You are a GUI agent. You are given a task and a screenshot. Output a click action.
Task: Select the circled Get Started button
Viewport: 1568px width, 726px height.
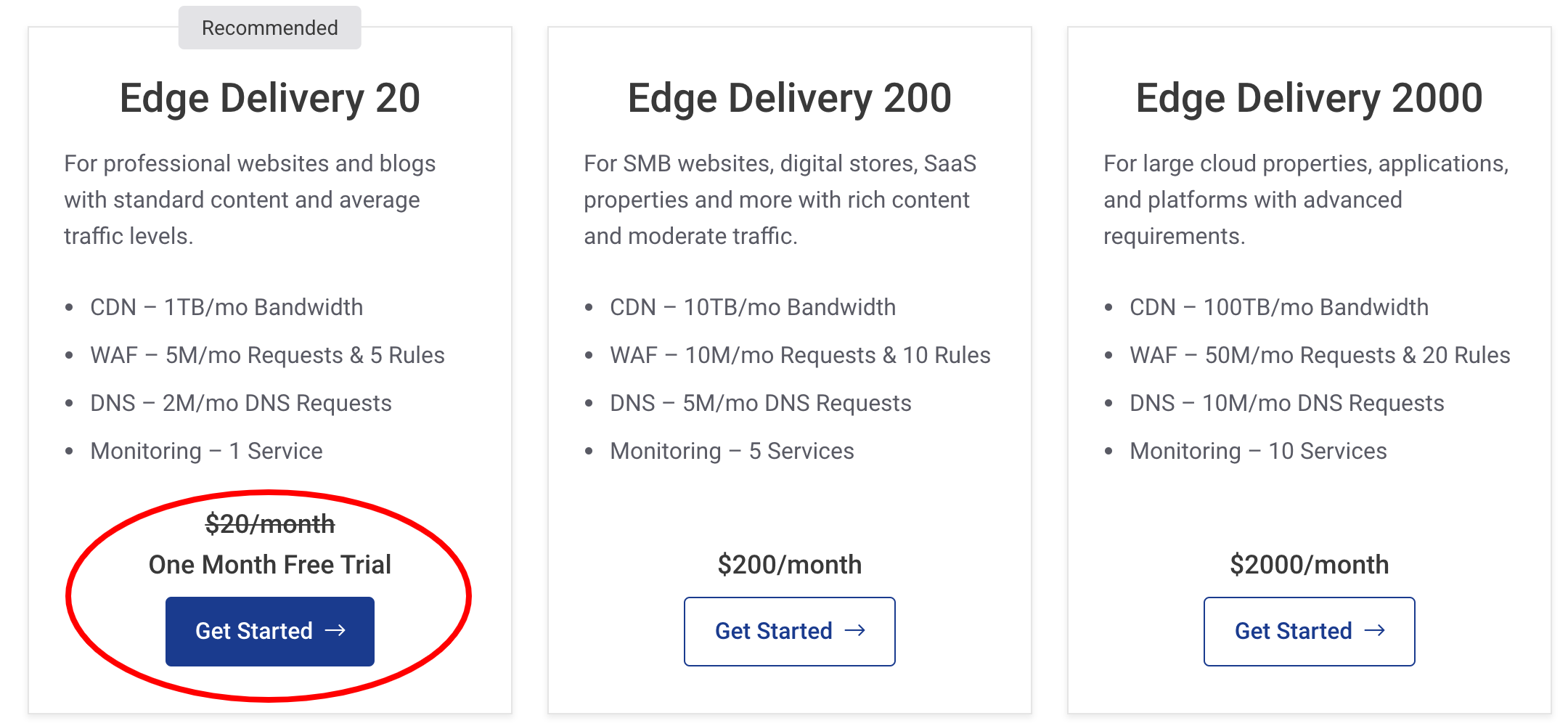[270, 631]
